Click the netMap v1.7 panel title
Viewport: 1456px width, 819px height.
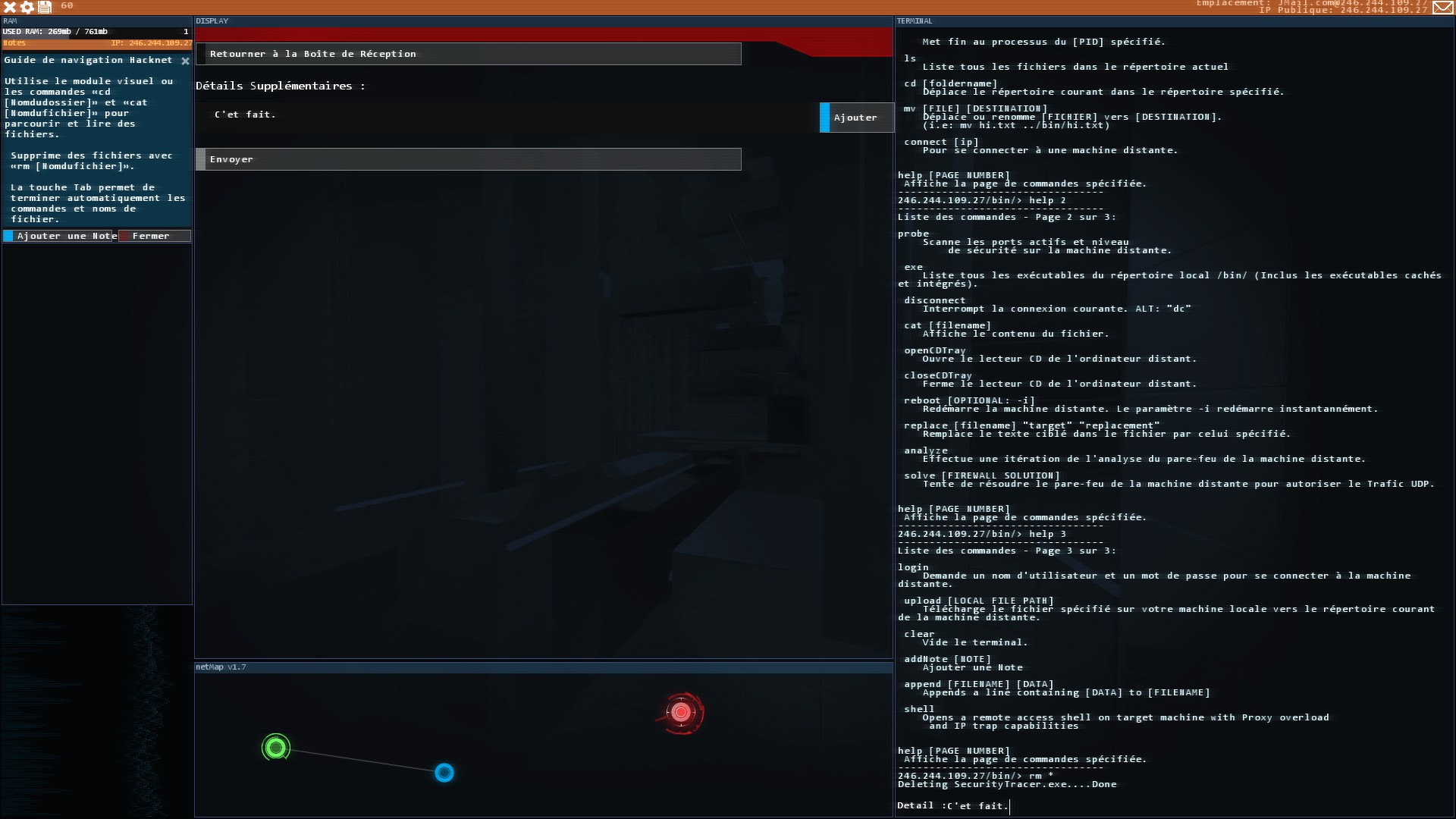tap(221, 667)
